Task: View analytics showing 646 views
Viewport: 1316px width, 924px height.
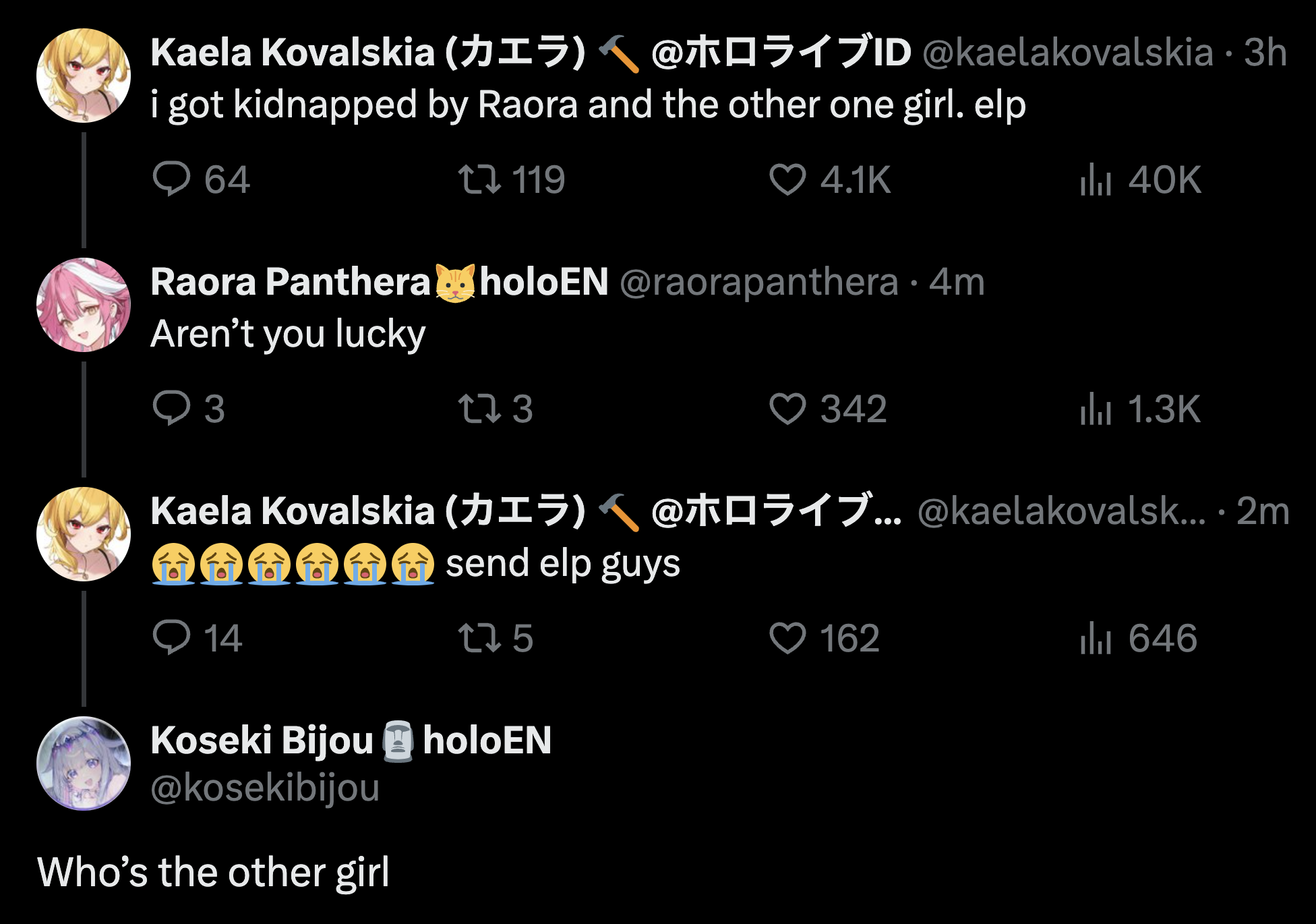Action: pos(1096,638)
